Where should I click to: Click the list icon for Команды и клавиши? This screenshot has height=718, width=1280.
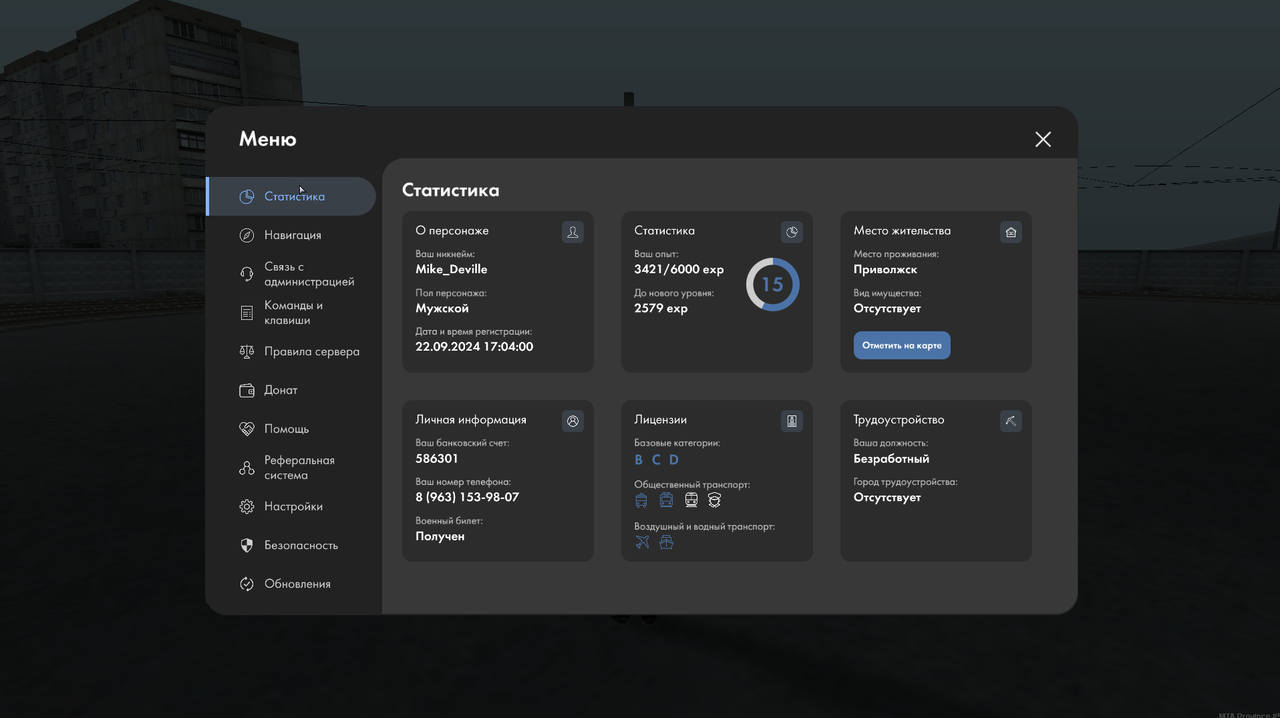coord(247,313)
